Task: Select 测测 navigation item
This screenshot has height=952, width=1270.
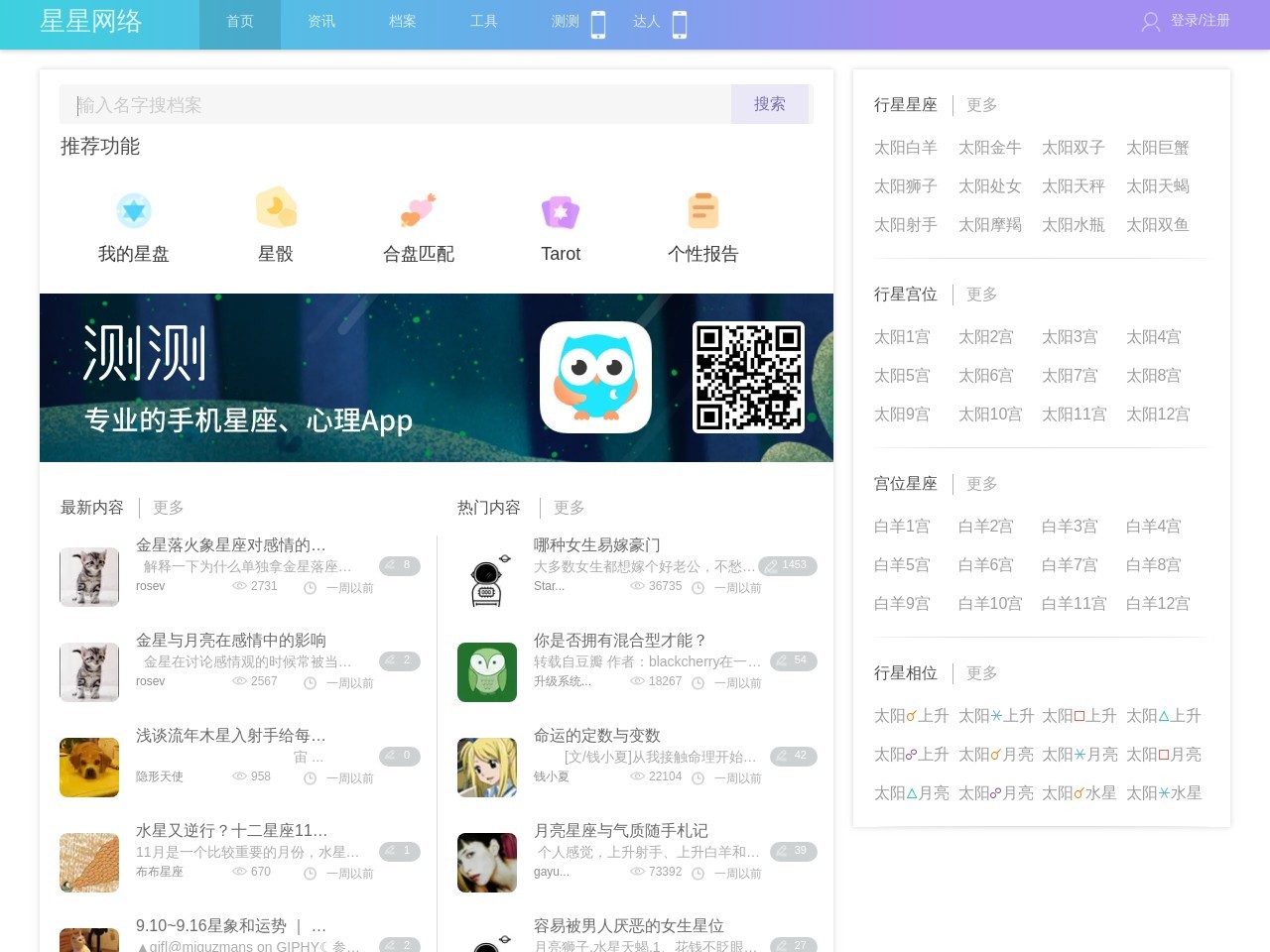Action: point(566,22)
